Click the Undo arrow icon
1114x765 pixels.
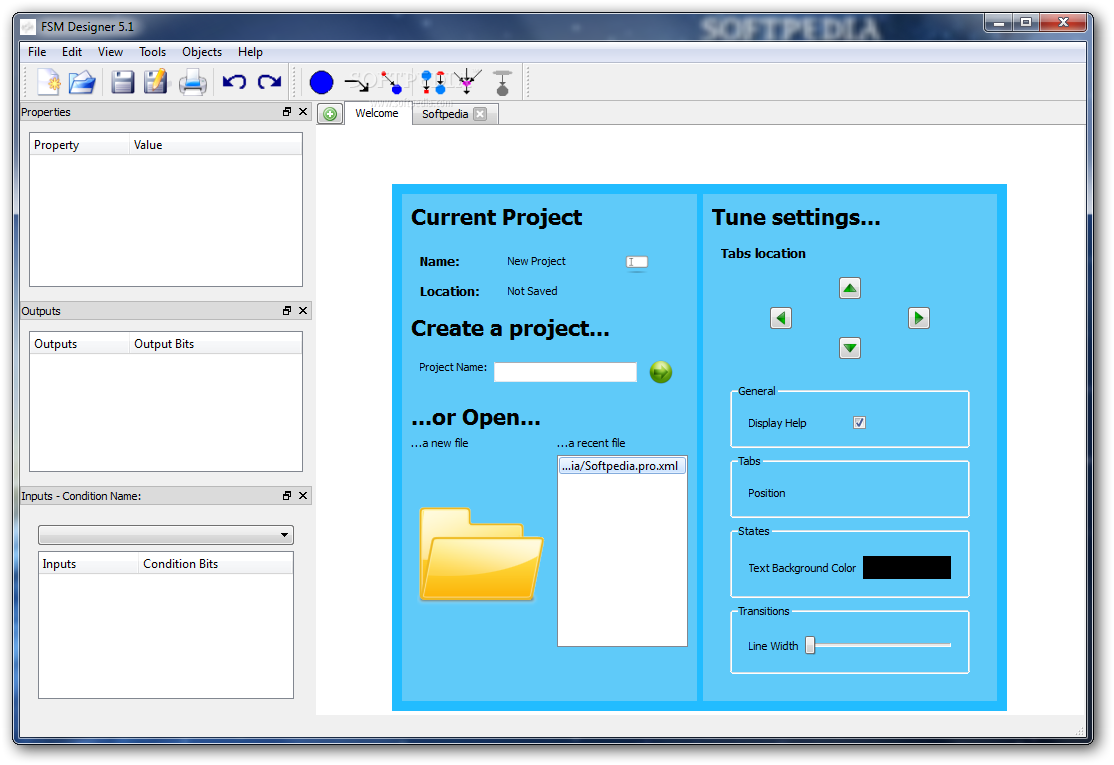coord(234,82)
